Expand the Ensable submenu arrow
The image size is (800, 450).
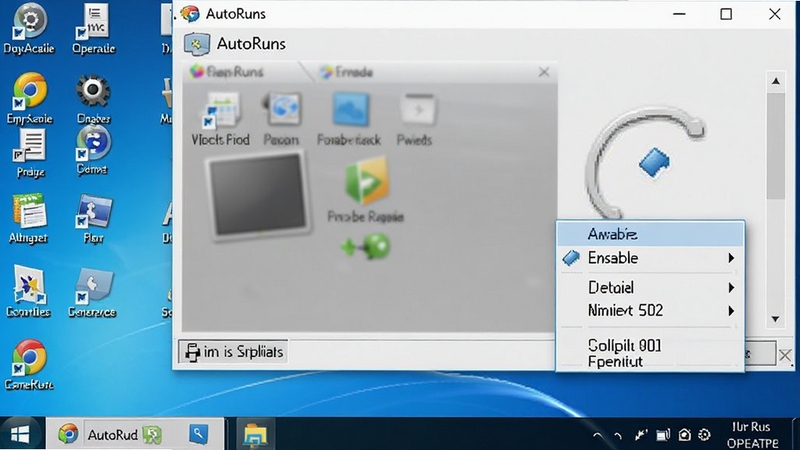[x=731, y=258]
